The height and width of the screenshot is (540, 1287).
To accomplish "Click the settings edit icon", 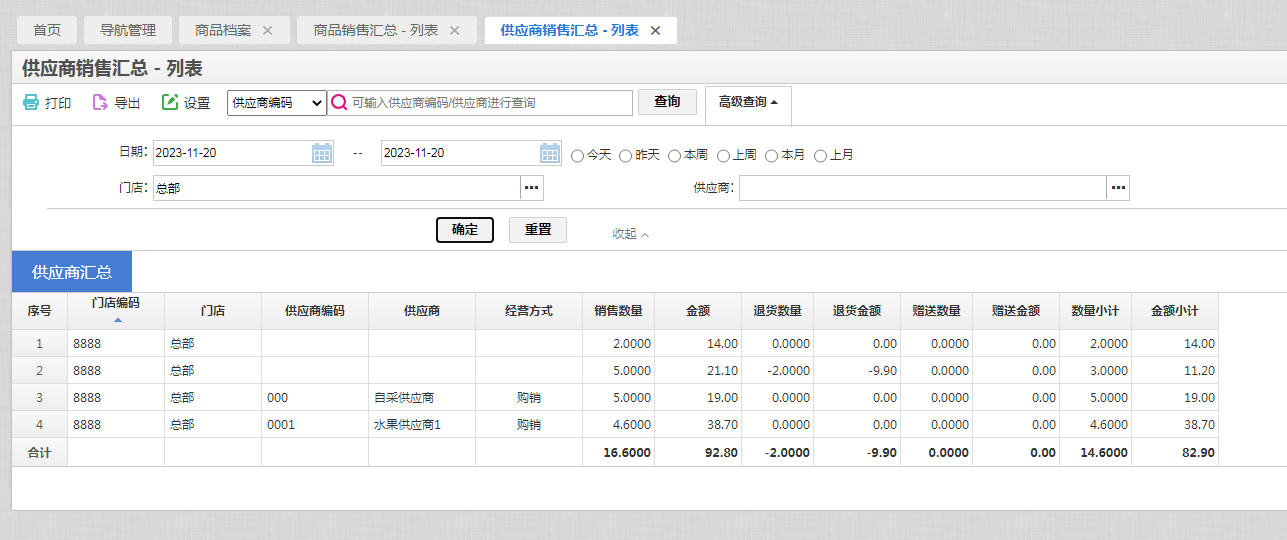I will 170,102.
